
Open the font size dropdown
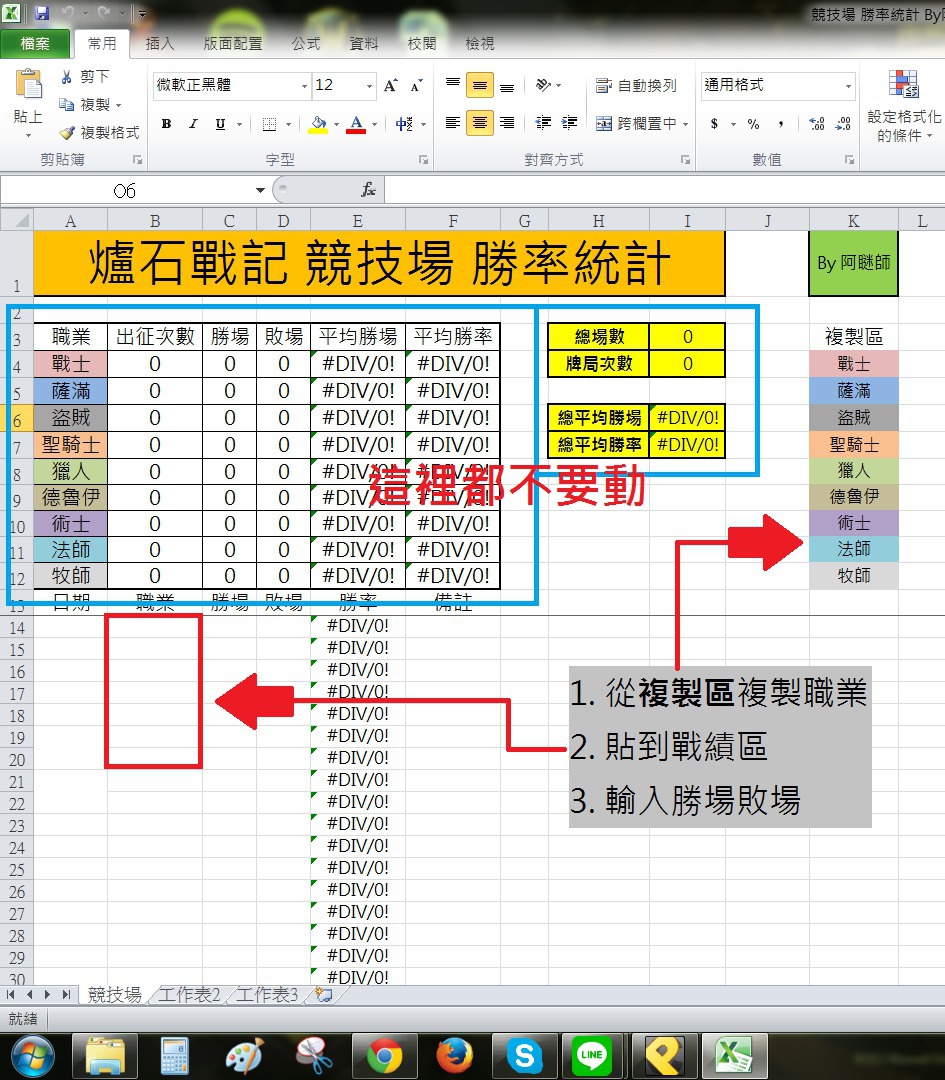click(369, 86)
